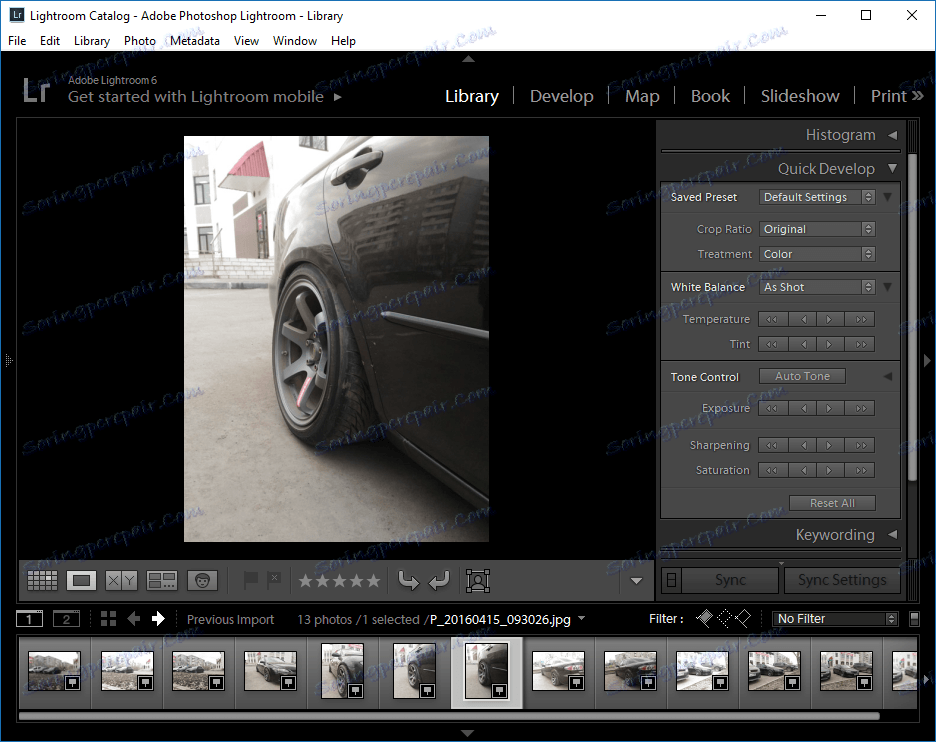
Task: Filter by rejected photos
Action: point(743,618)
